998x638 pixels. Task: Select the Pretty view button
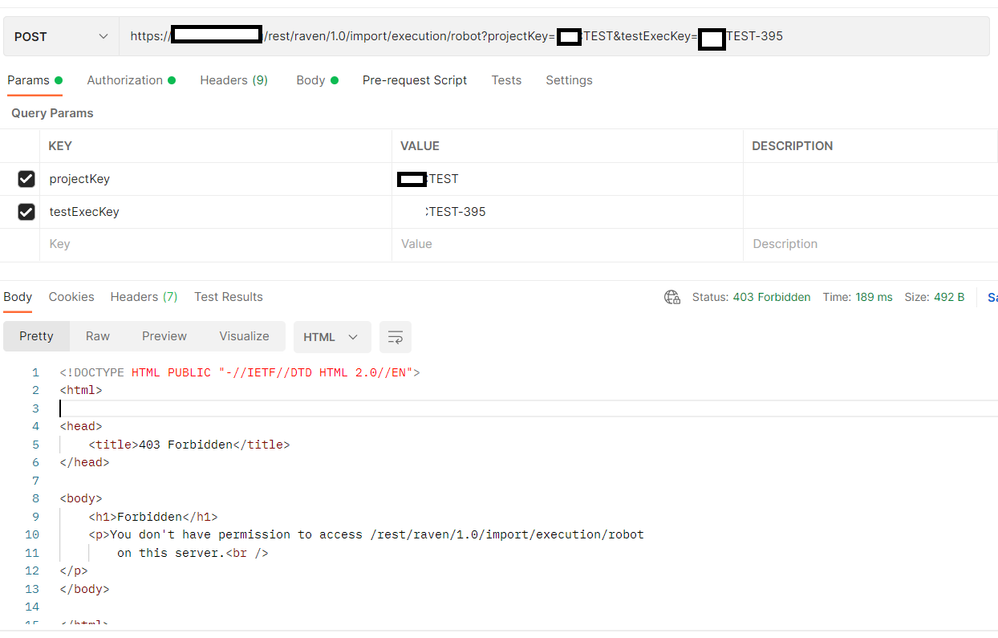[36, 336]
